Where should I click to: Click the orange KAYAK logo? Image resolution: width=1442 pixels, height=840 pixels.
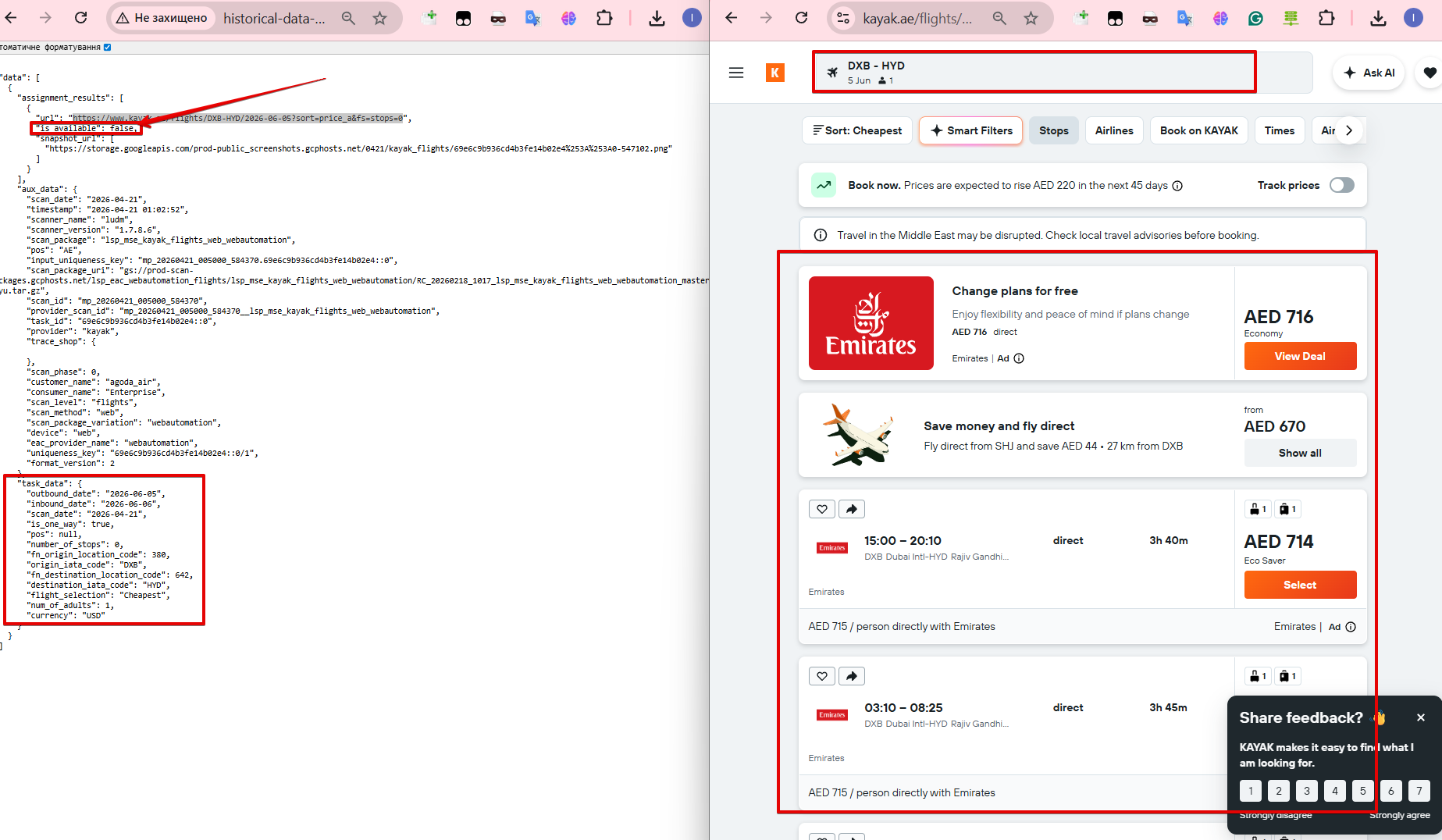[x=775, y=73]
